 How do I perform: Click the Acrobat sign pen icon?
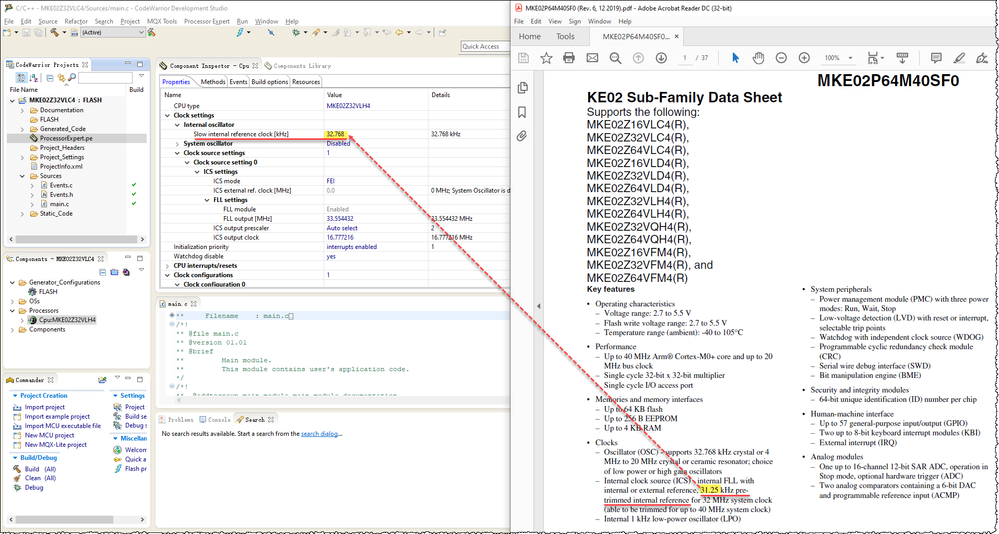(982, 58)
